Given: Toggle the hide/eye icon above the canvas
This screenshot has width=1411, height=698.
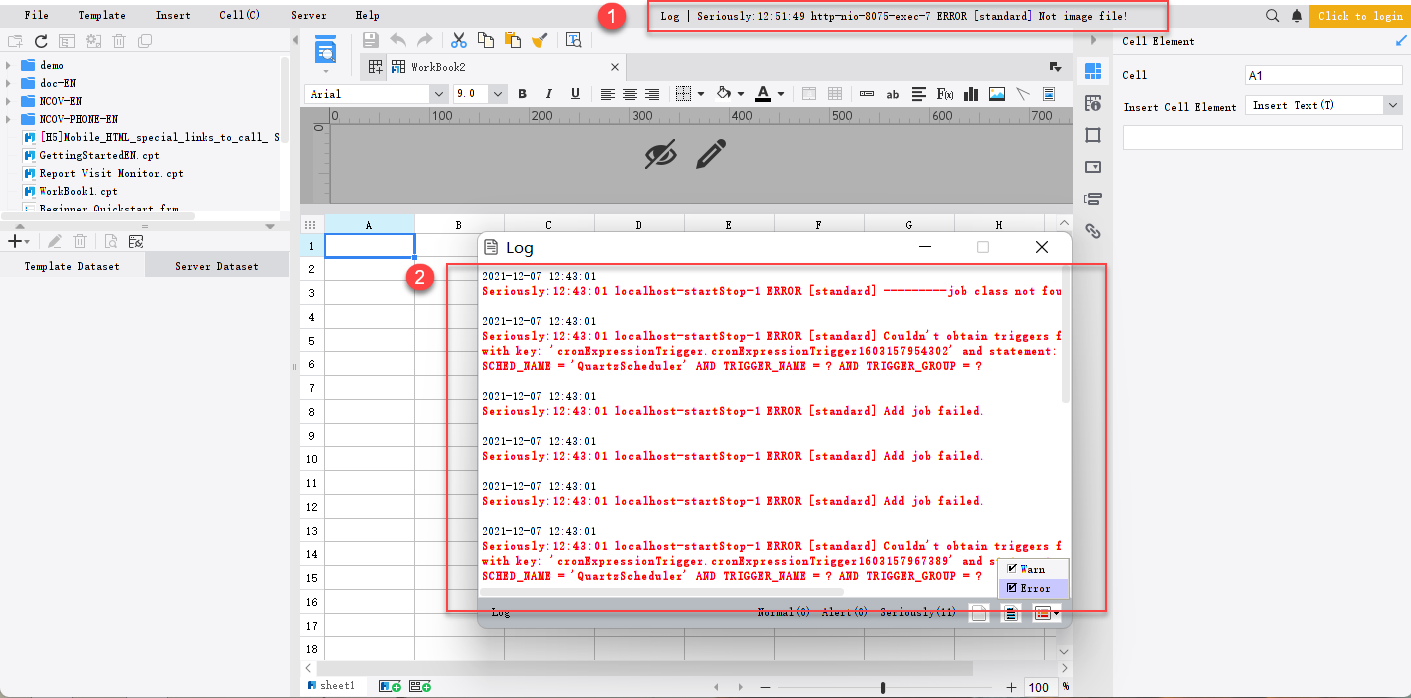Looking at the screenshot, I should pos(661,155).
